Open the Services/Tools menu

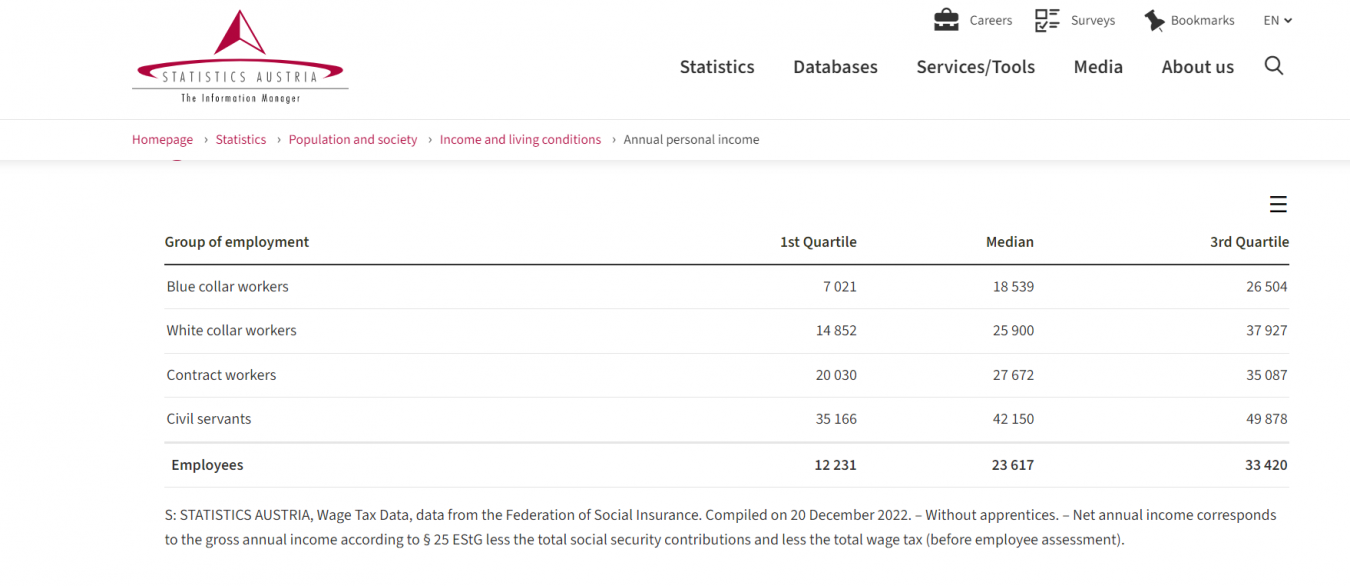pos(975,67)
